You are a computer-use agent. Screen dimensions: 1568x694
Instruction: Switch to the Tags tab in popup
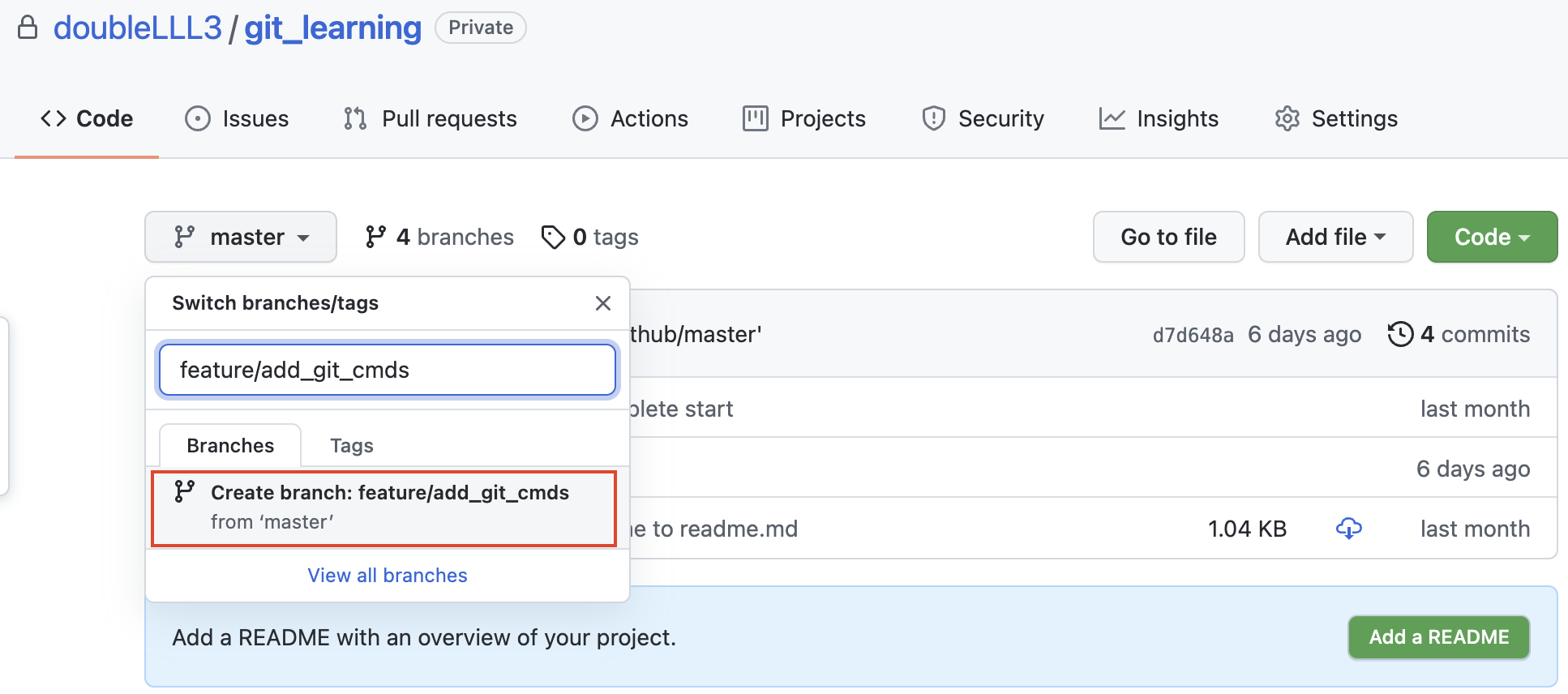pos(352,445)
